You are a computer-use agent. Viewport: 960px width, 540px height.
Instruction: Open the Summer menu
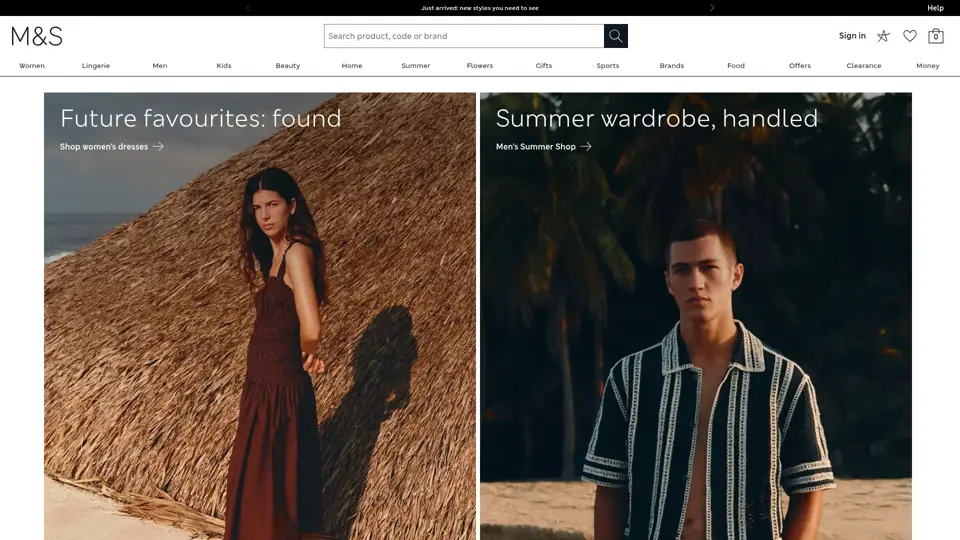tap(416, 66)
